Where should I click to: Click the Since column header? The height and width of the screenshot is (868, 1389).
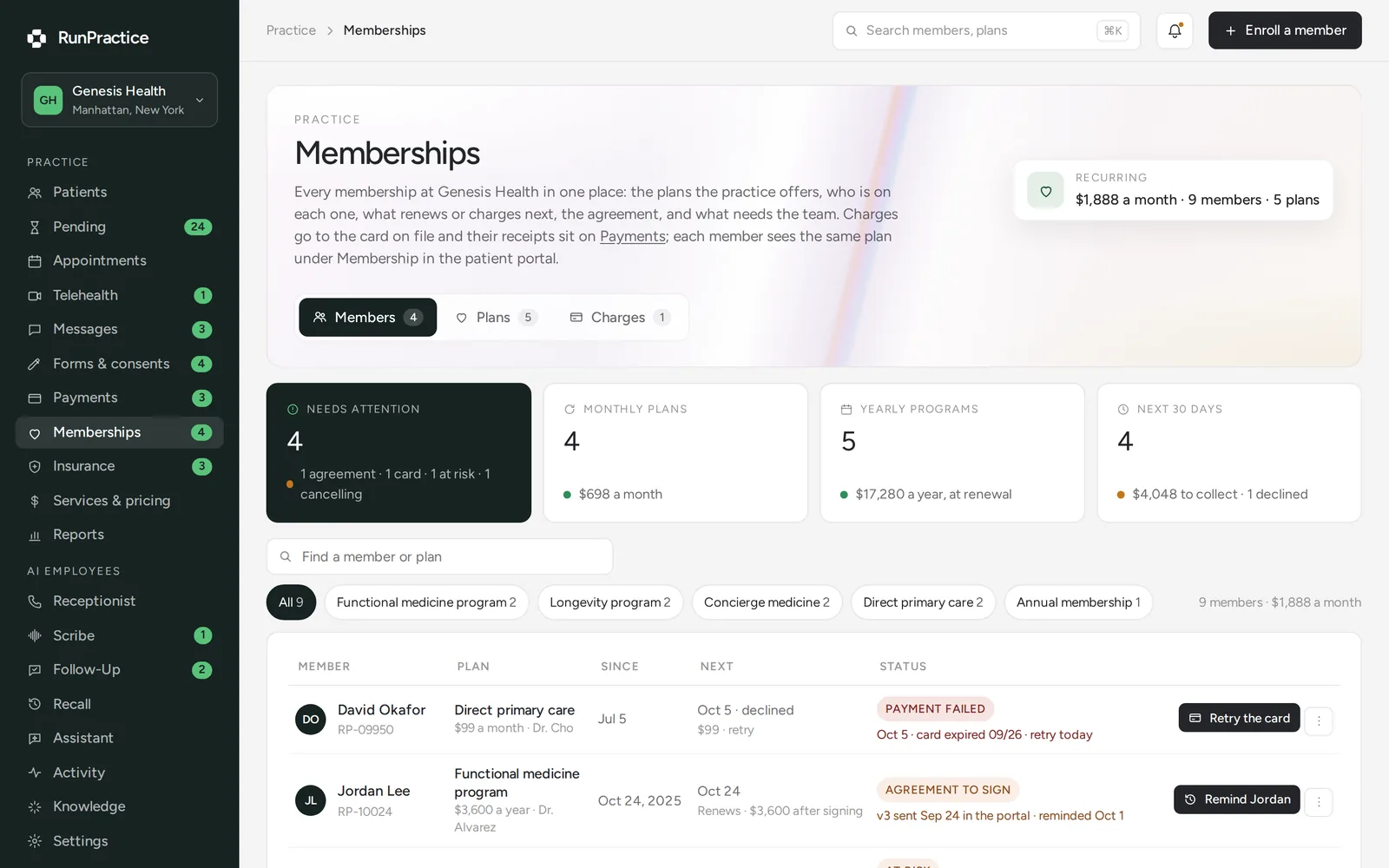click(620, 667)
